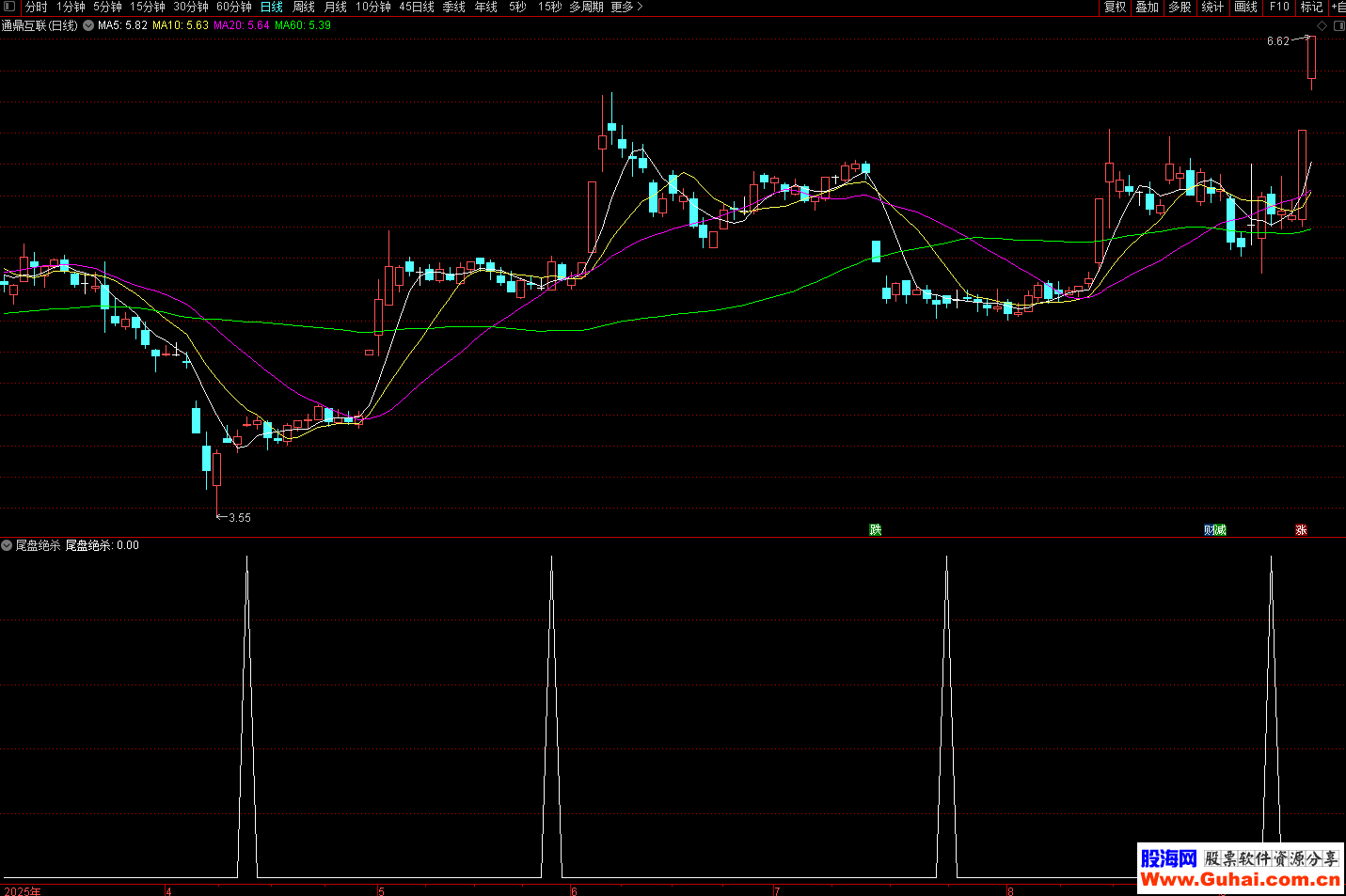Viewport: 1346px width, 896px height.
Task: Switch to the 10分钟 period
Action: click(373, 7)
